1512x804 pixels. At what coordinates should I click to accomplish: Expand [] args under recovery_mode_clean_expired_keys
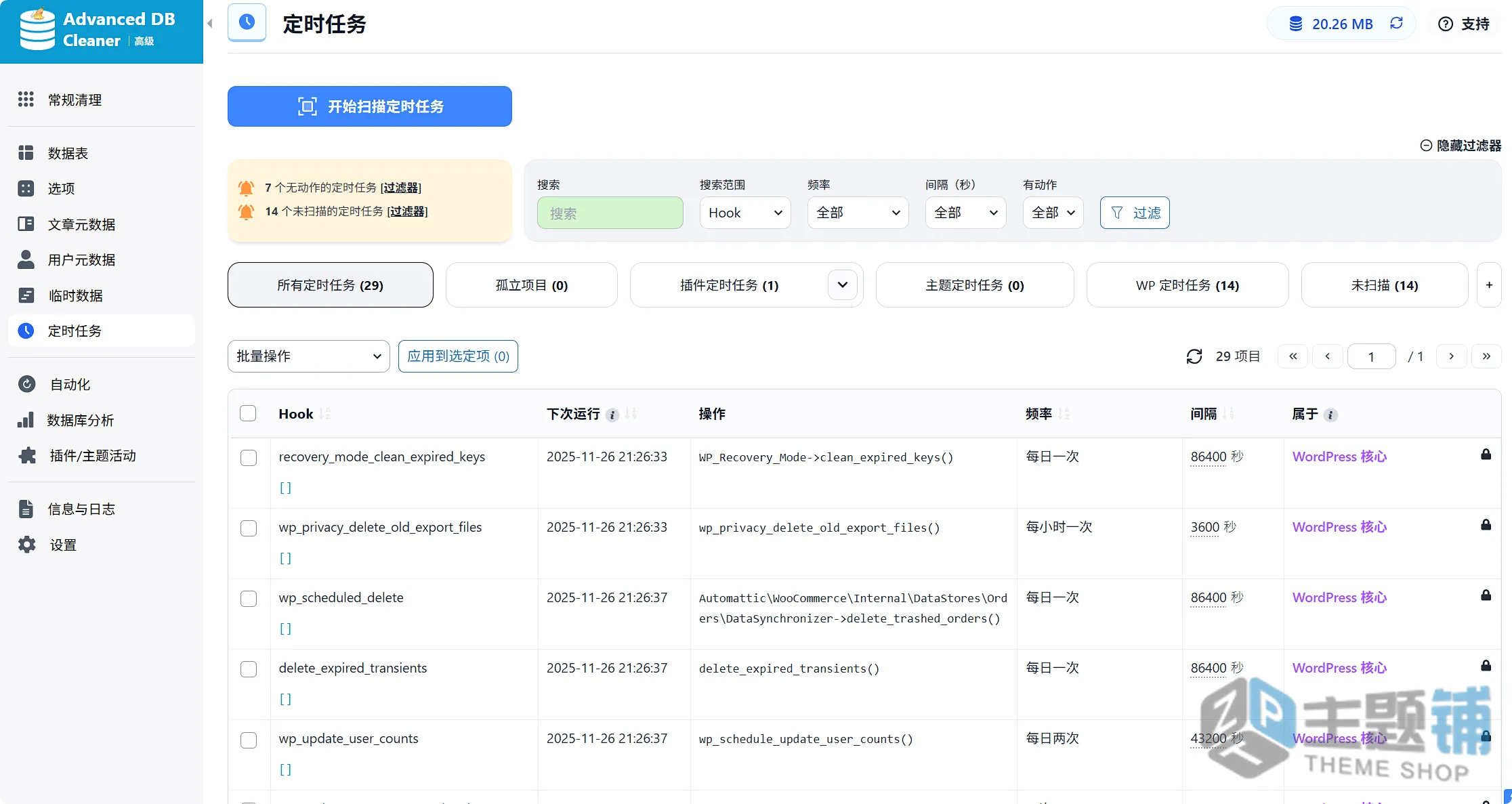tap(285, 488)
